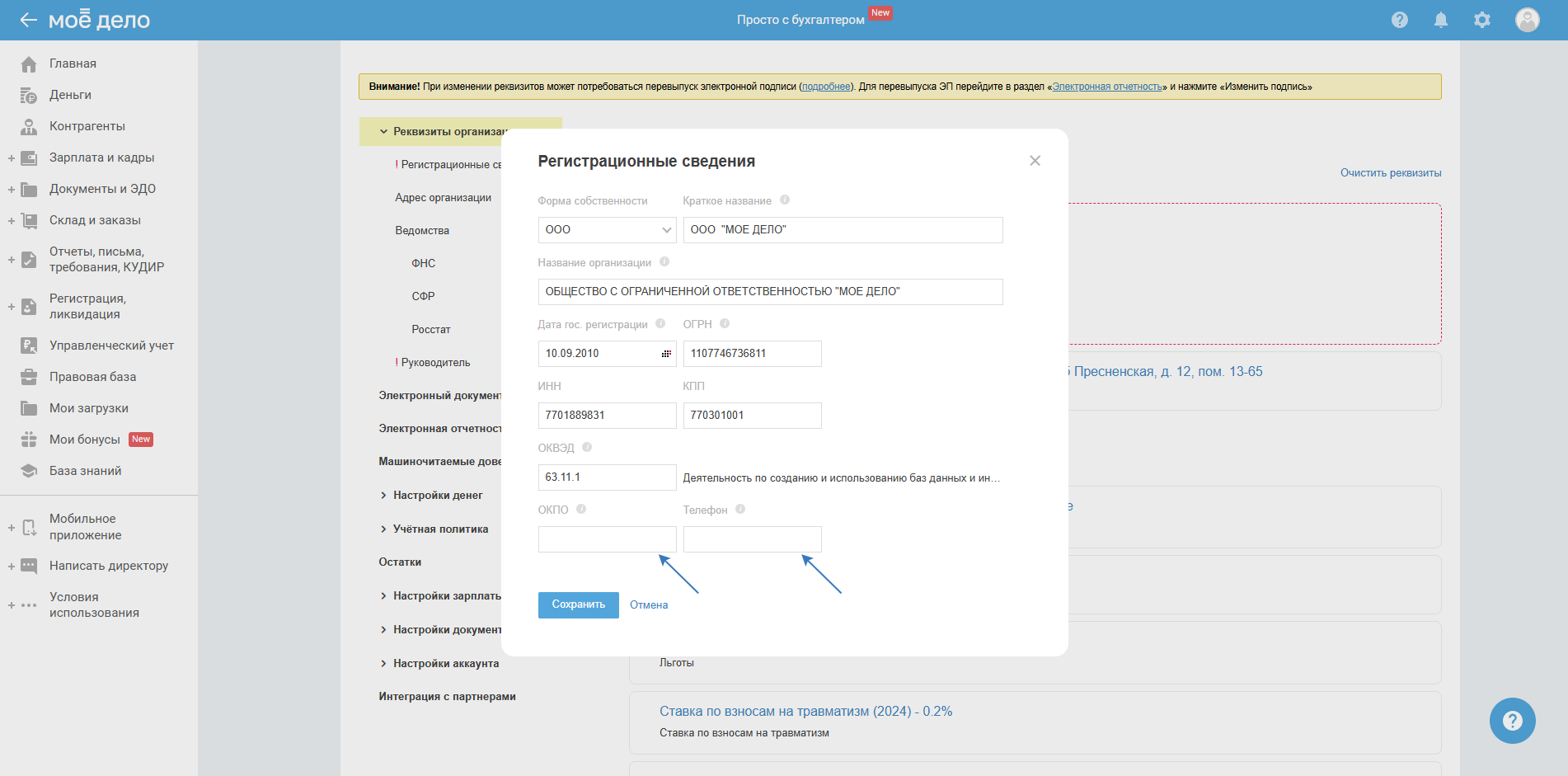
Task: Select the СФР settings item
Action: (423, 296)
